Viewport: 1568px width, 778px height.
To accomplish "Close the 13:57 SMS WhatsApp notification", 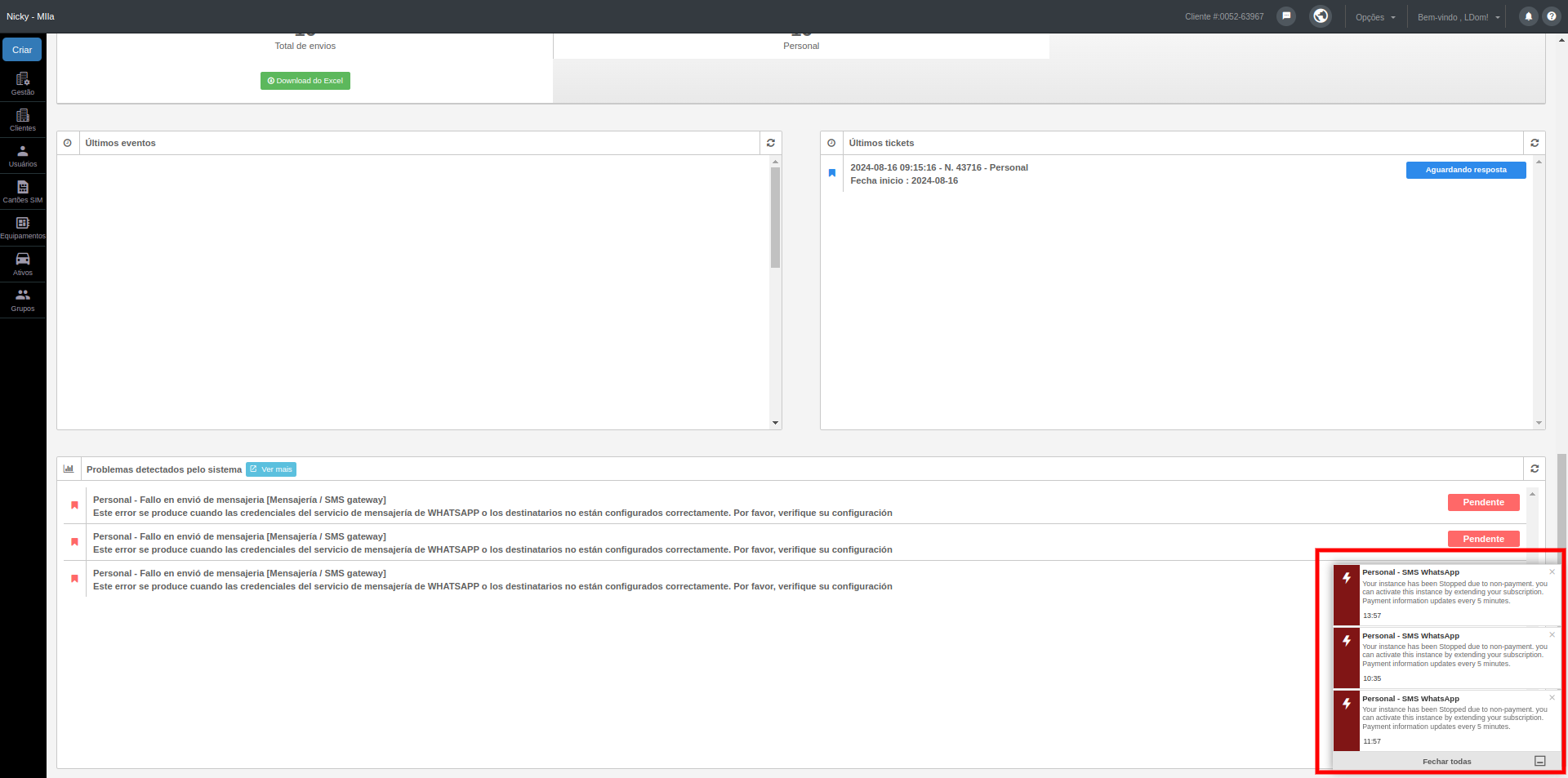I will [1552, 571].
